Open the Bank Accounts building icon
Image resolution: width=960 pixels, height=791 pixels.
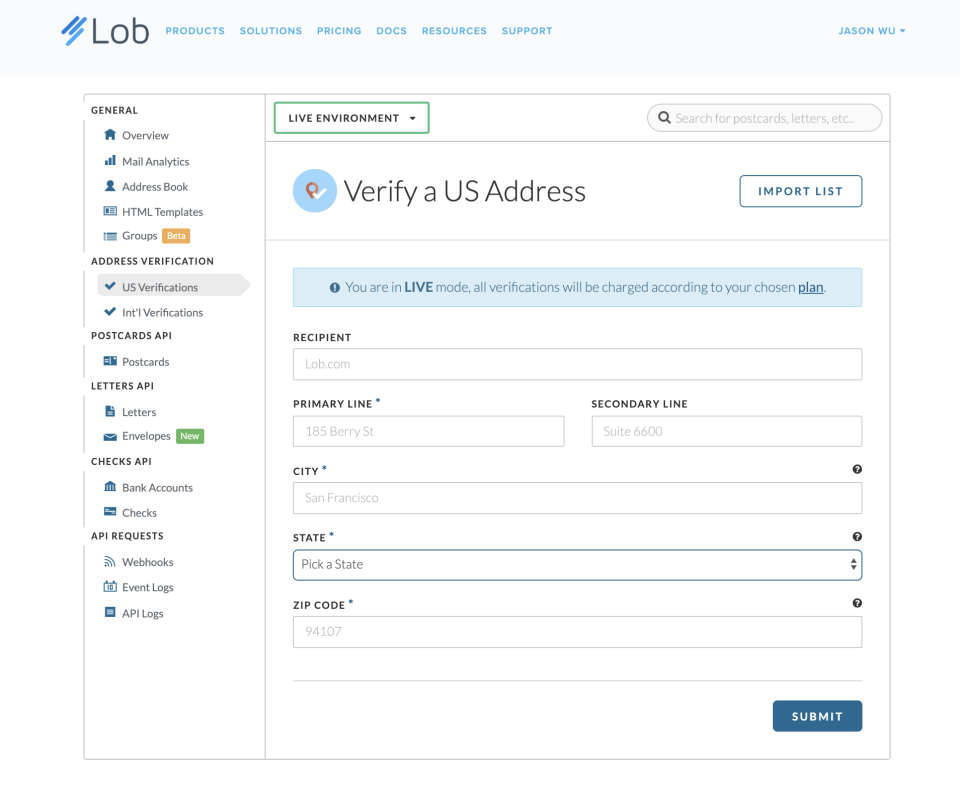pos(110,487)
